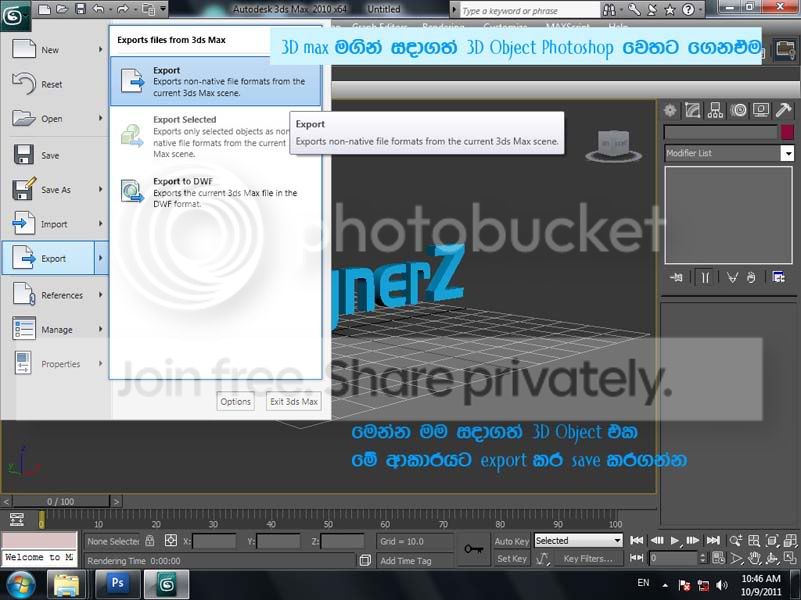Screen dimensions: 801x600
Task: Open Photoshop from Windows taskbar
Action: pos(117,584)
